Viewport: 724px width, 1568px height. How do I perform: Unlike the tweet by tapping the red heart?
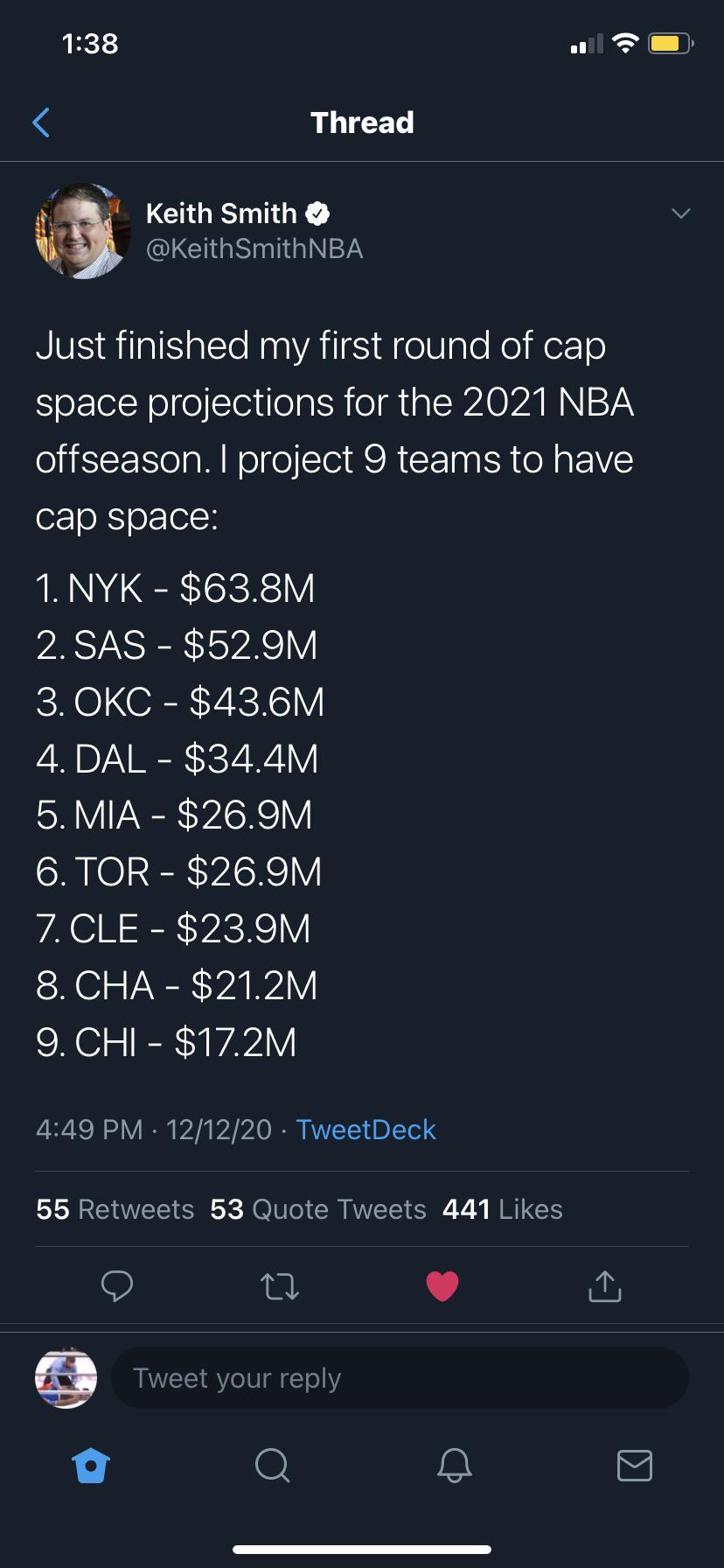[442, 1285]
